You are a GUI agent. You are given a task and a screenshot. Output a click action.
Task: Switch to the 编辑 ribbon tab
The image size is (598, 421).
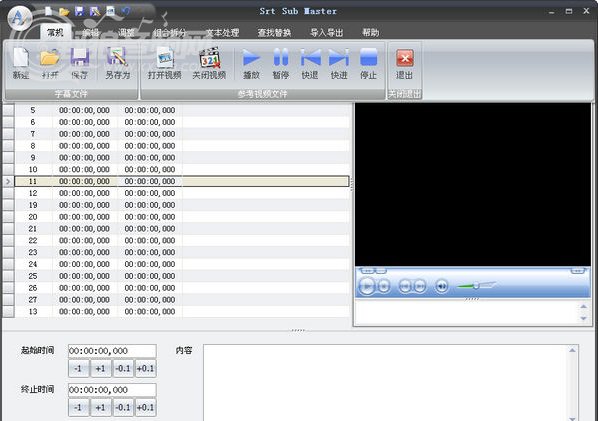click(91, 33)
